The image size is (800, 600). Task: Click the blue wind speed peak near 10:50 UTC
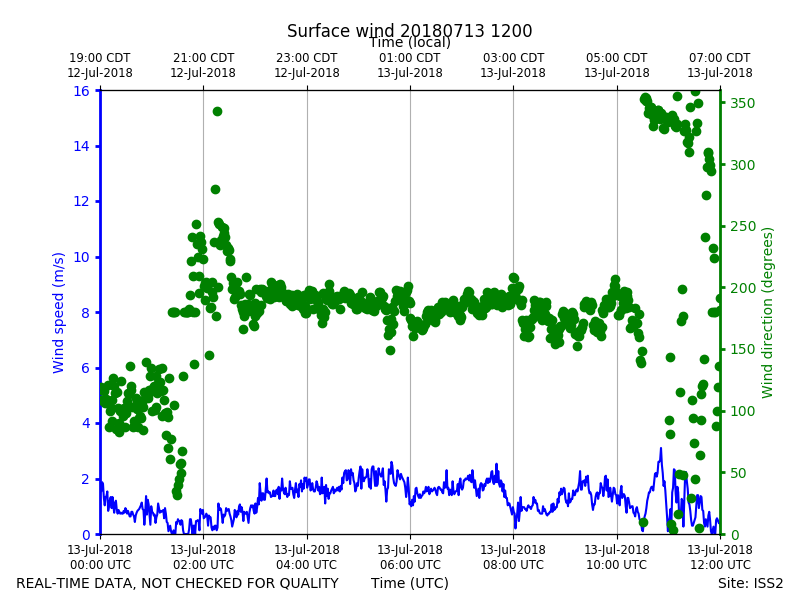(661, 449)
